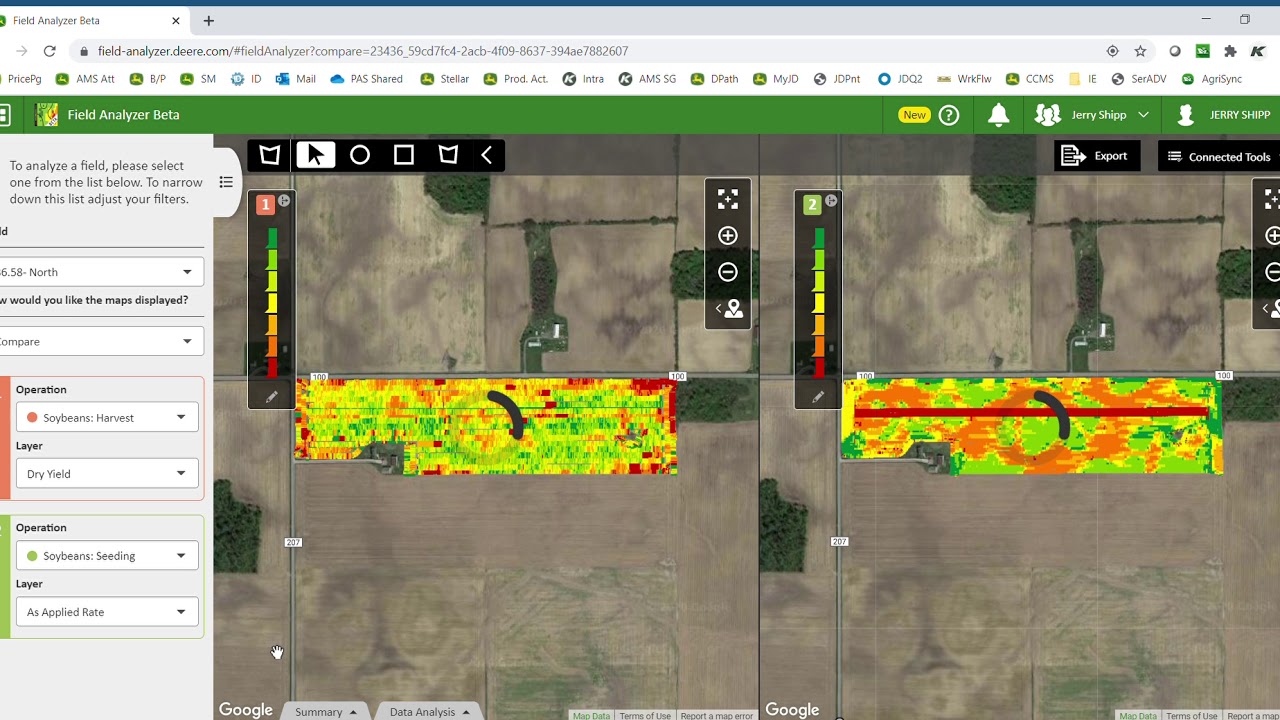Edit the legend of map 2

[x=818, y=397]
